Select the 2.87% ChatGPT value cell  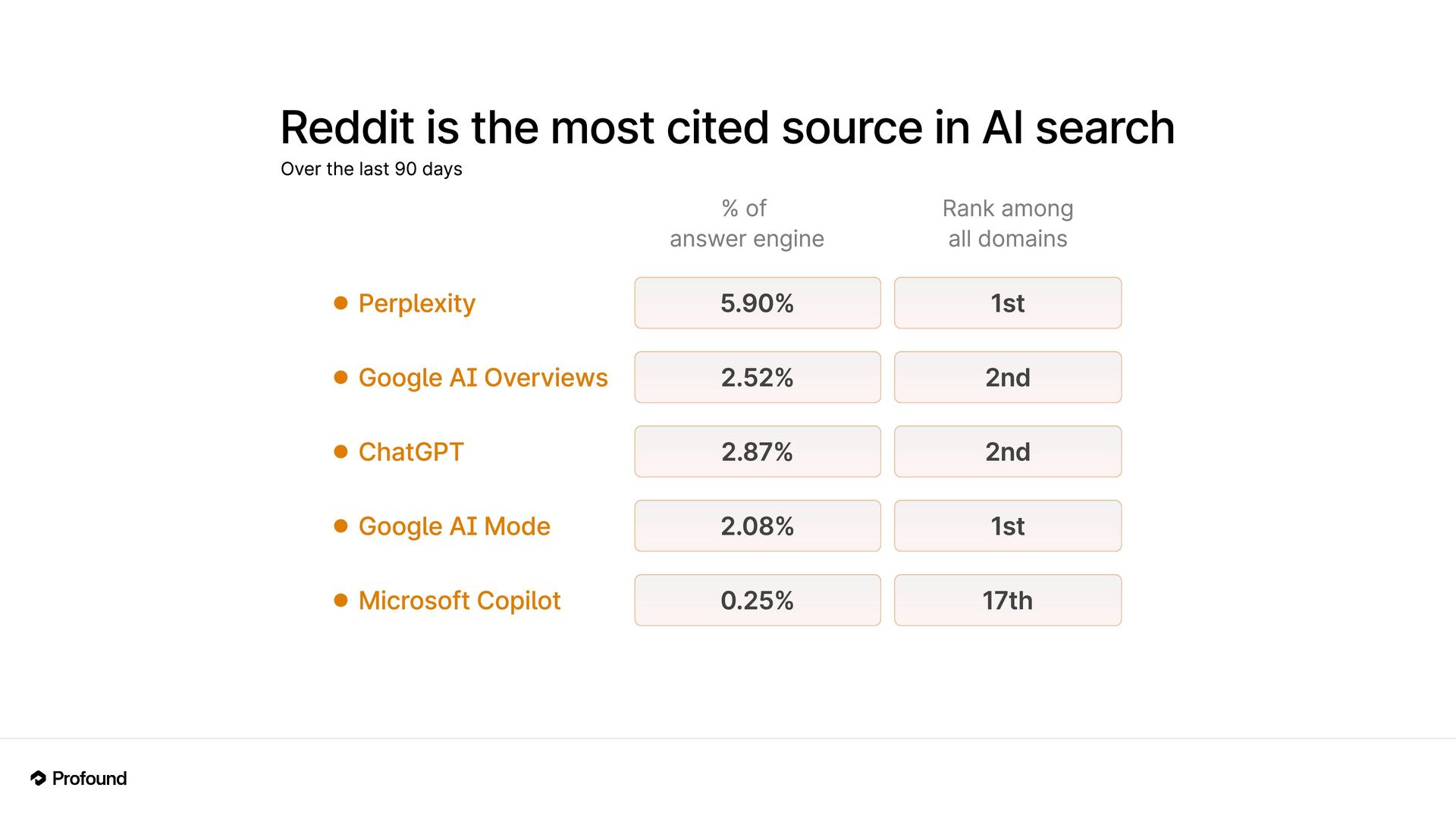pos(757,452)
